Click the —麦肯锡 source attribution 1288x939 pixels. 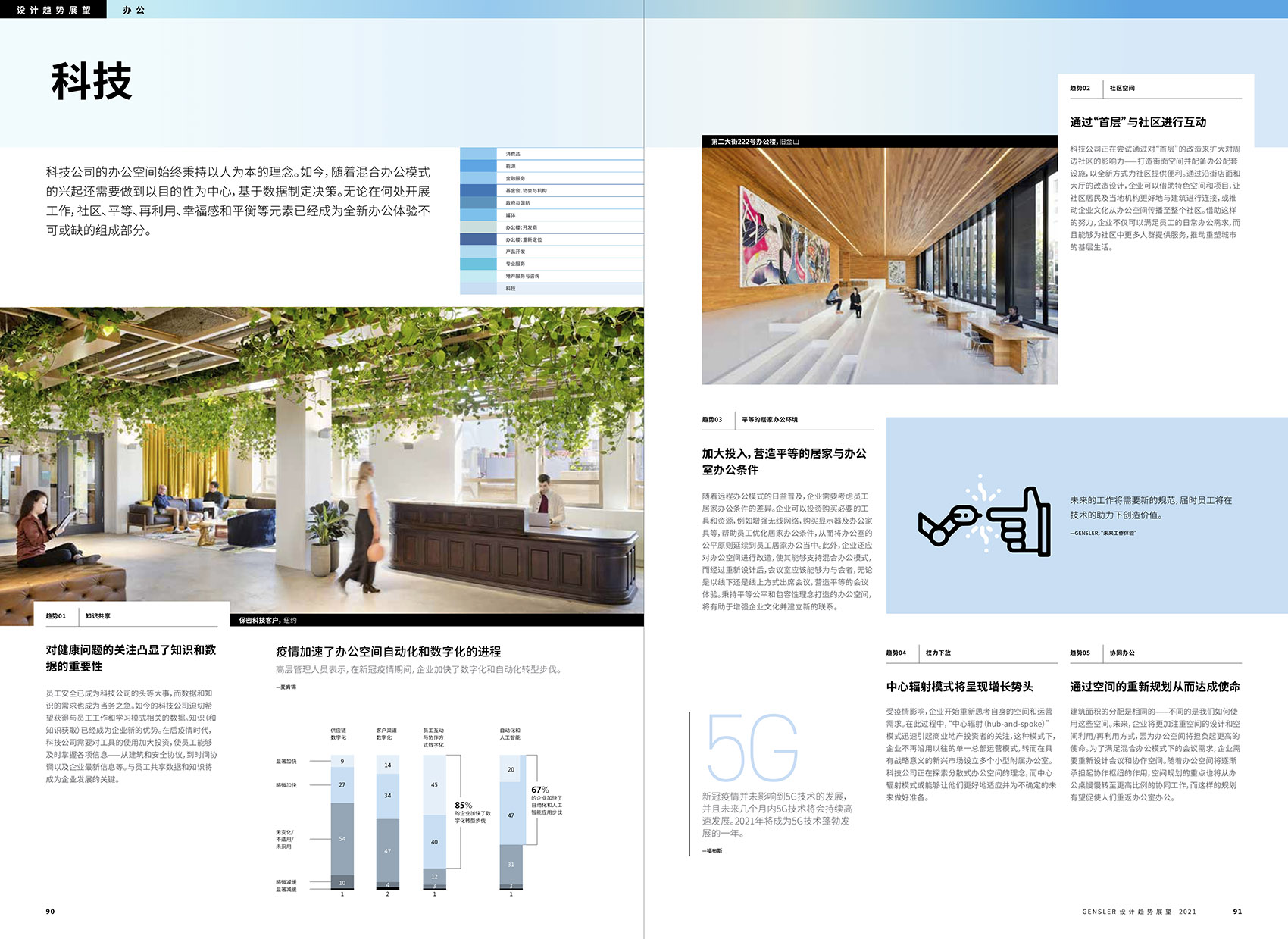click(286, 687)
